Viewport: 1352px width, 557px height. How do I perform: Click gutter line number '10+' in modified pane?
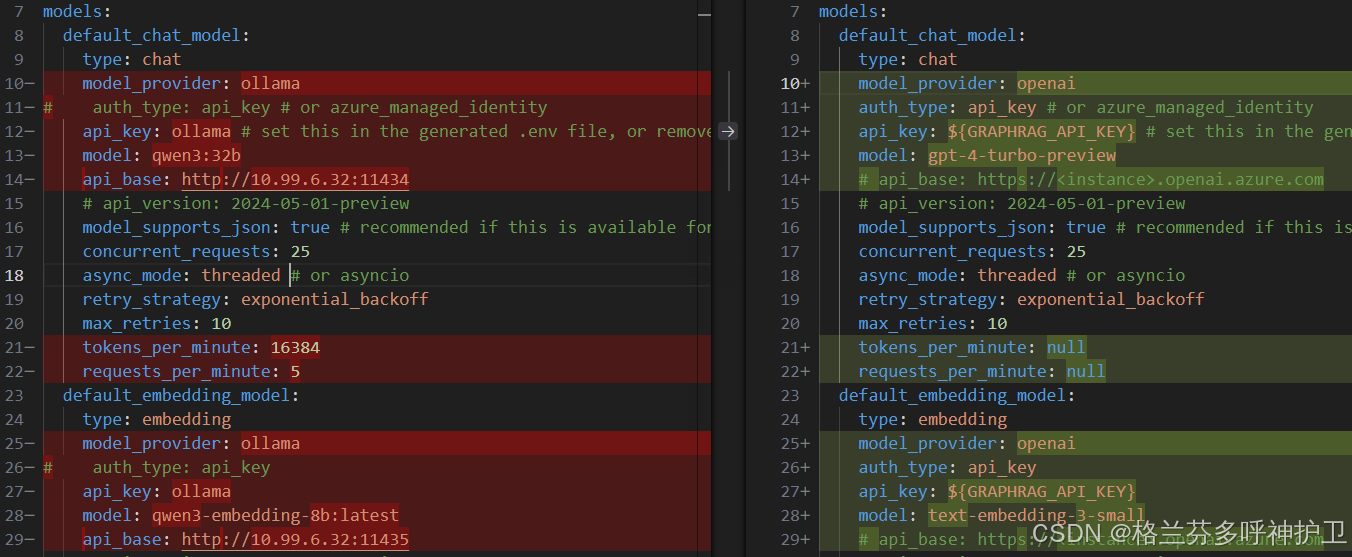795,83
